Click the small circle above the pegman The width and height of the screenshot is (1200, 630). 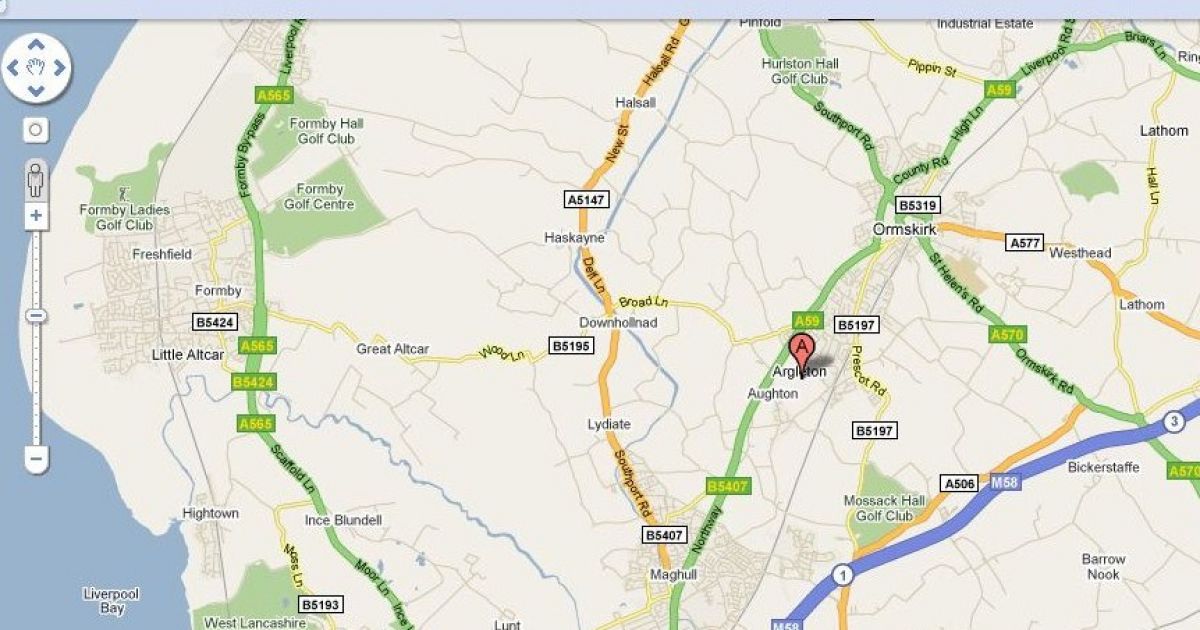coord(35,130)
